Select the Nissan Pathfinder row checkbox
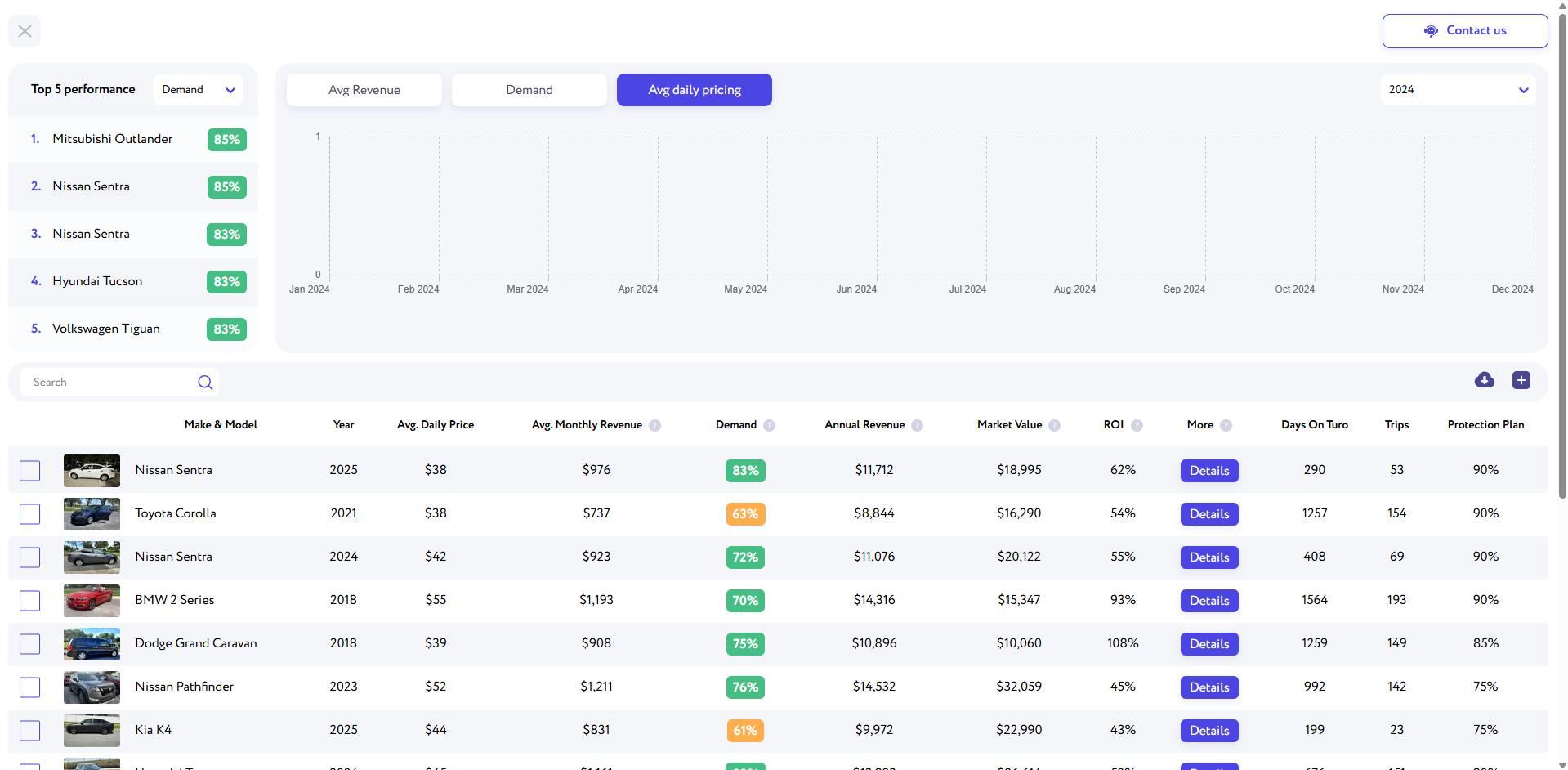Screen dimensions: 1568x770 [x=29, y=687]
